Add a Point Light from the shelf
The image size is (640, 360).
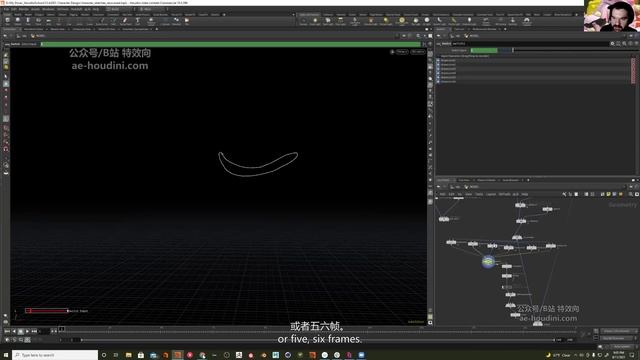[315, 21]
